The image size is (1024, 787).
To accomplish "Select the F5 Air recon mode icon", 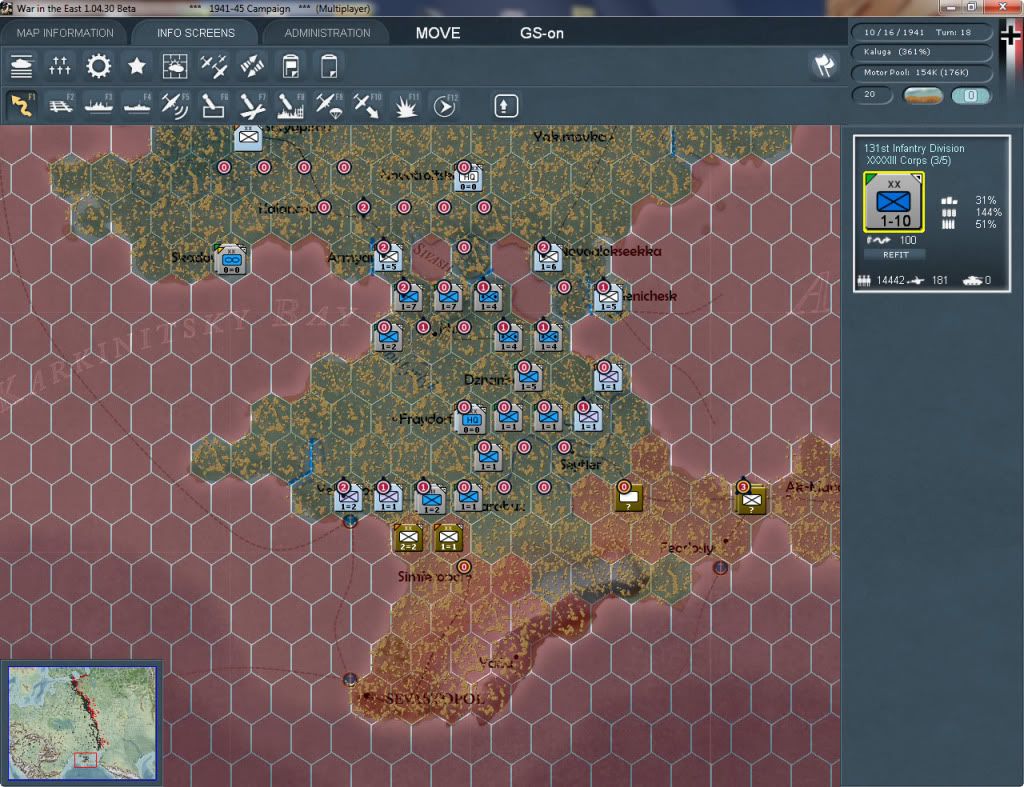I will (175, 106).
